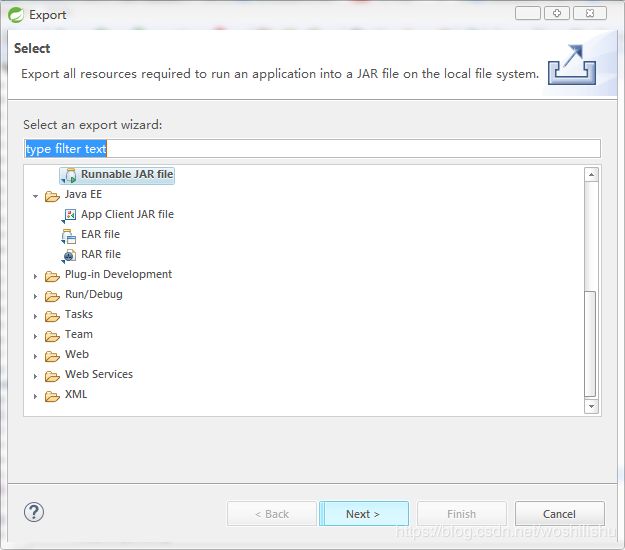Screen dimensions: 625x550
Task: Select the Web label
Action: (77, 354)
